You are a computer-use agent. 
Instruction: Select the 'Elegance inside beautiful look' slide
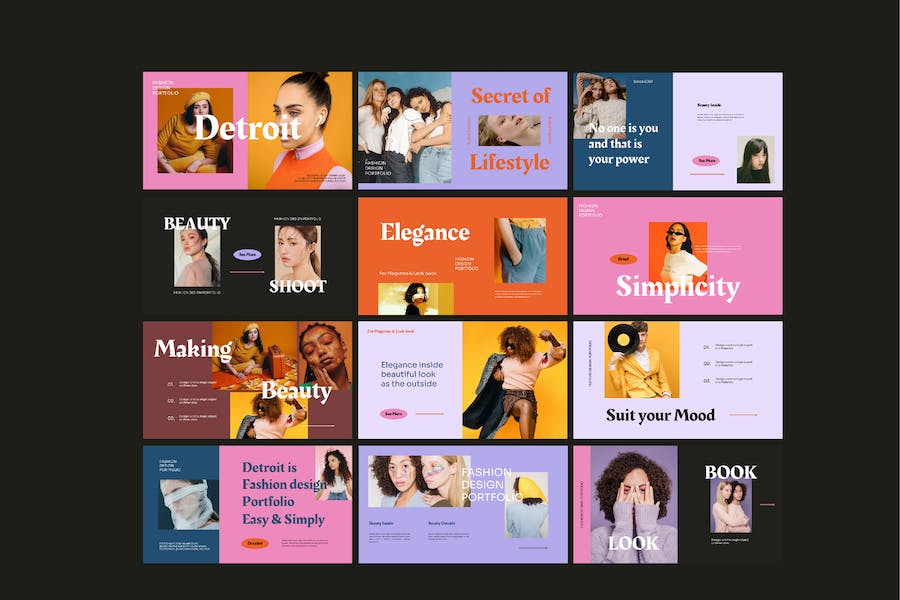tap(463, 380)
